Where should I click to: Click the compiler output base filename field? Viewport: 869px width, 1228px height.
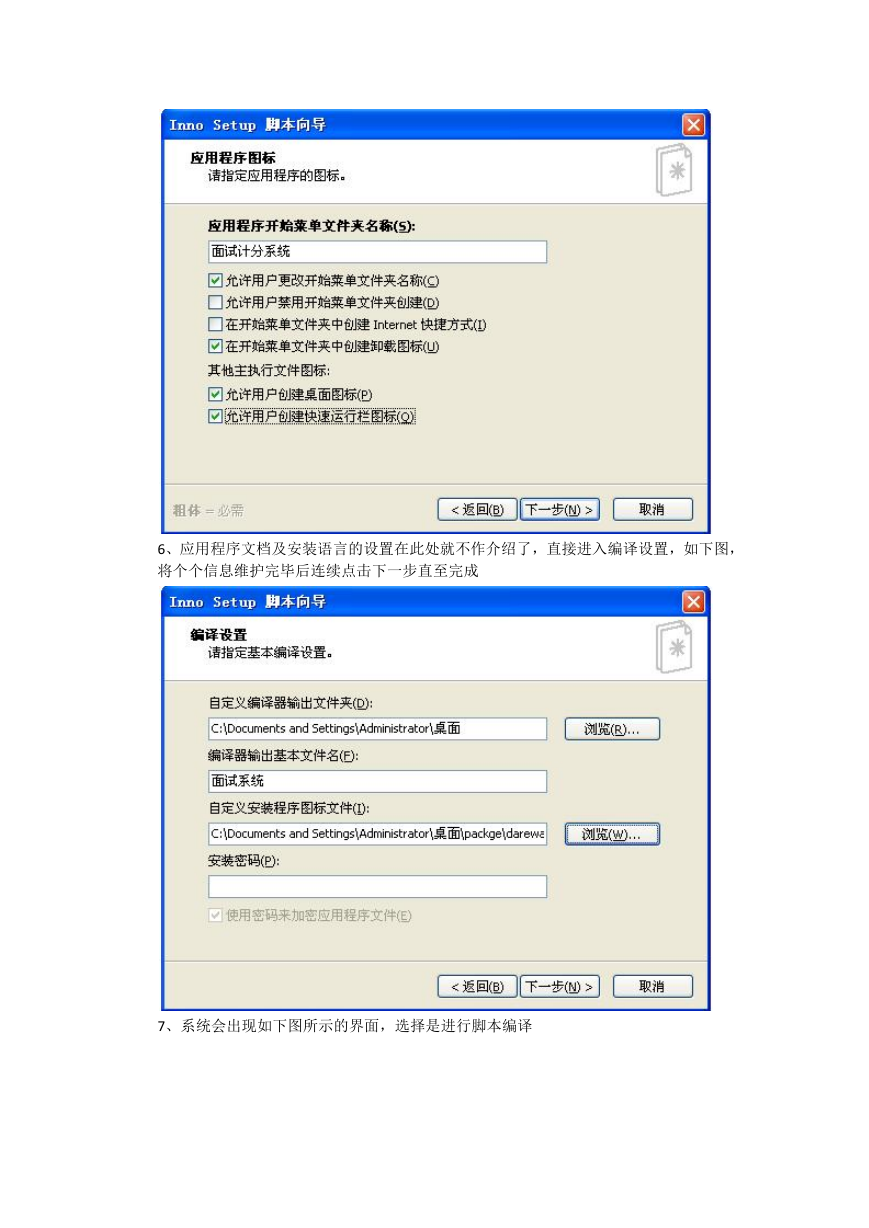(377, 781)
